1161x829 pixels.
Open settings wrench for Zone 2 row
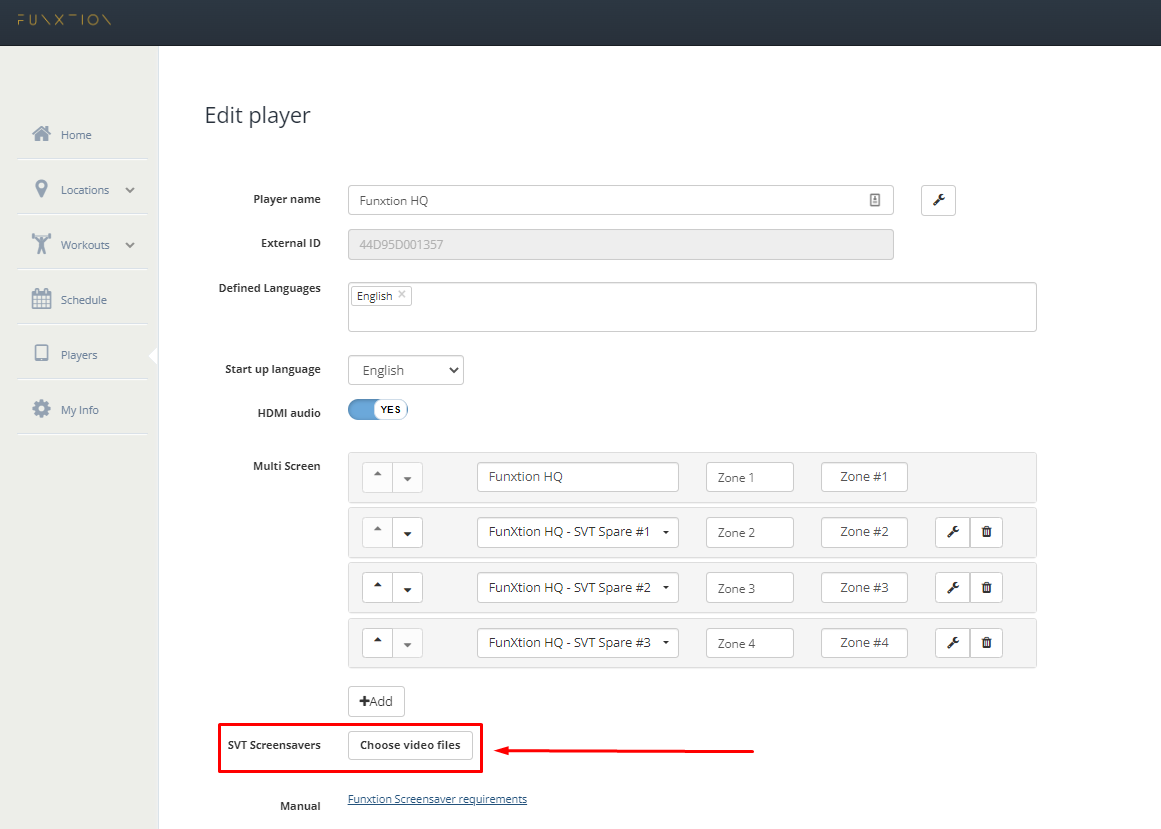click(x=953, y=532)
